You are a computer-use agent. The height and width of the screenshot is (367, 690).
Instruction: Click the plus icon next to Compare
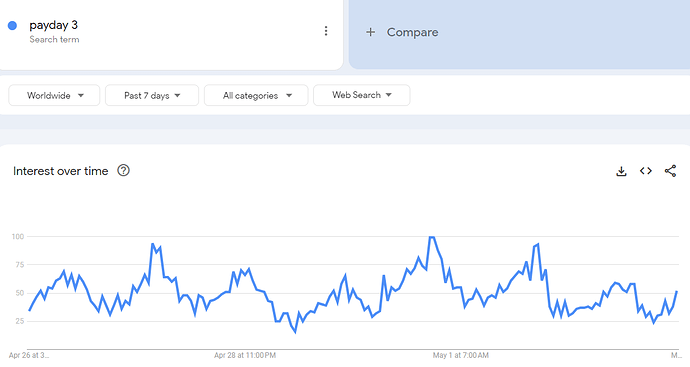coord(371,32)
